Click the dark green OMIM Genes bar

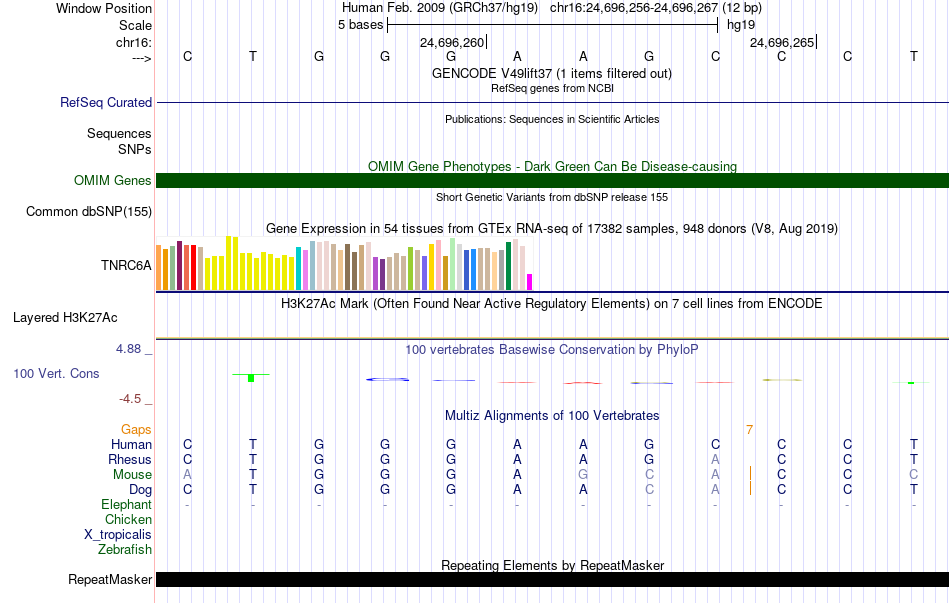pos(552,181)
